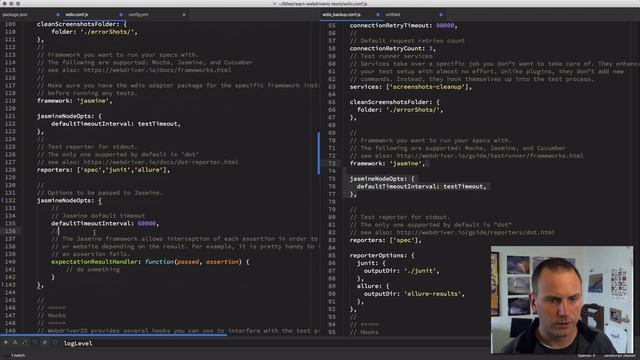Image resolution: width=640 pixels, height=360 pixels.
Task: Toggle highlight matches option in find bar
Action: 55,342
